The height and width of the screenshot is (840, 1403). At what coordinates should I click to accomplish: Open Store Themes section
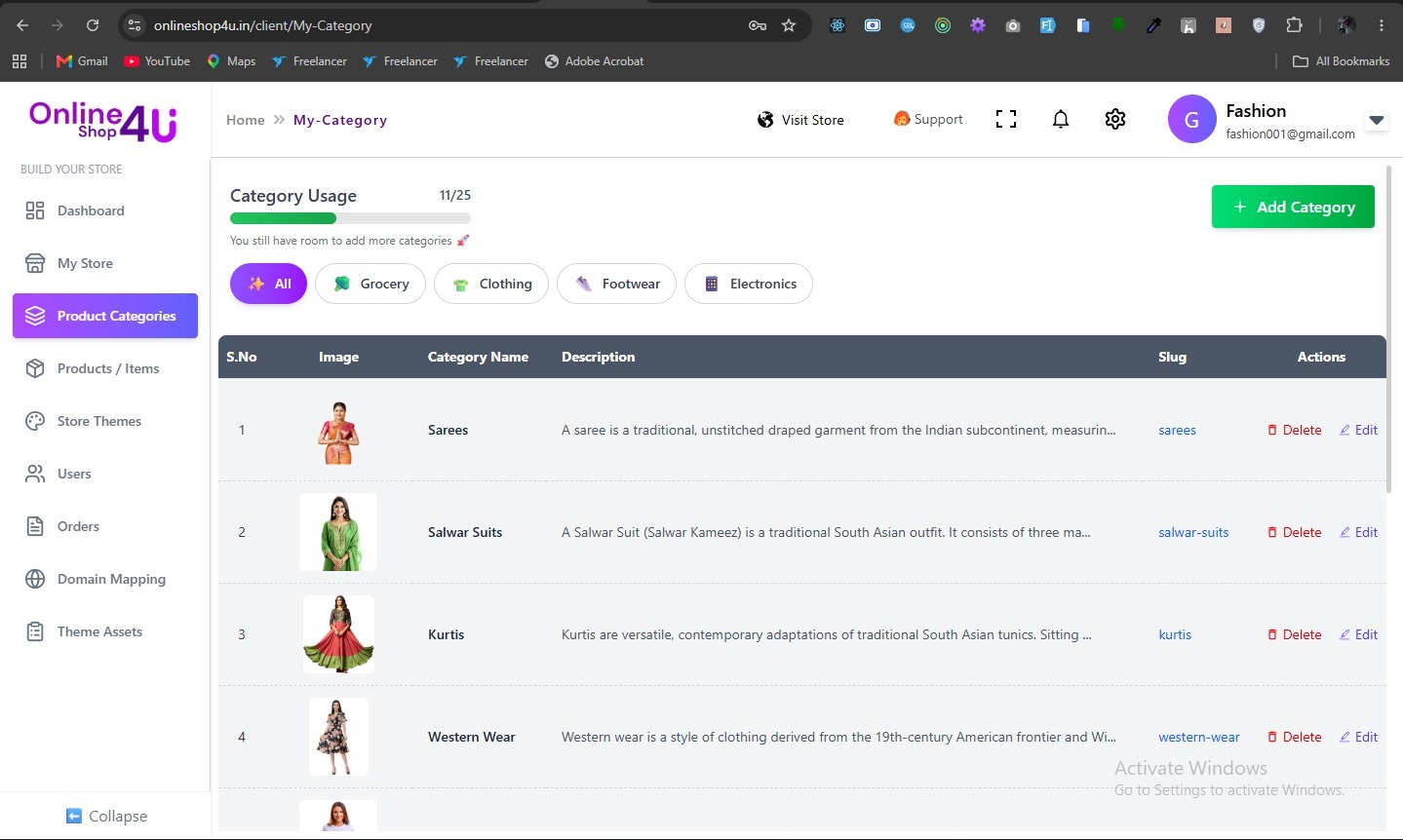84,421
